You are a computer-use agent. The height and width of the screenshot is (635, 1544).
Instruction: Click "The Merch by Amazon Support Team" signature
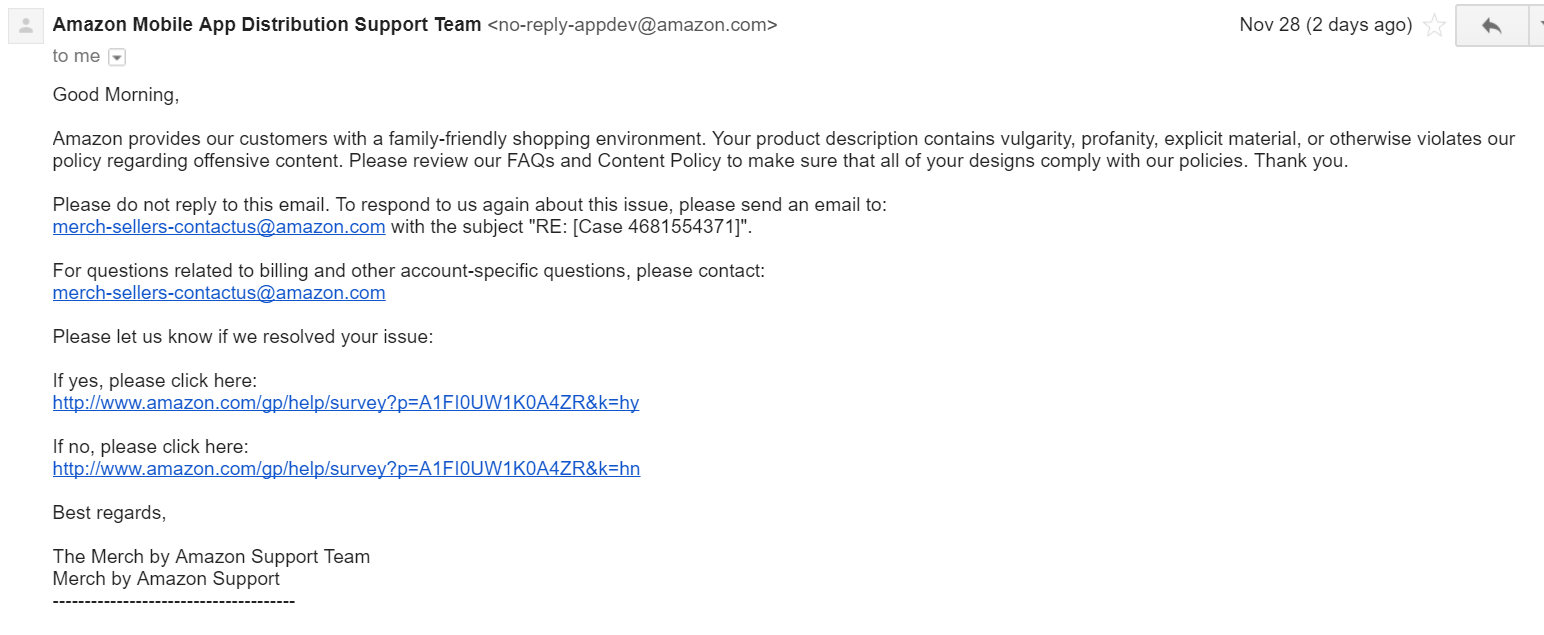coord(211,557)
